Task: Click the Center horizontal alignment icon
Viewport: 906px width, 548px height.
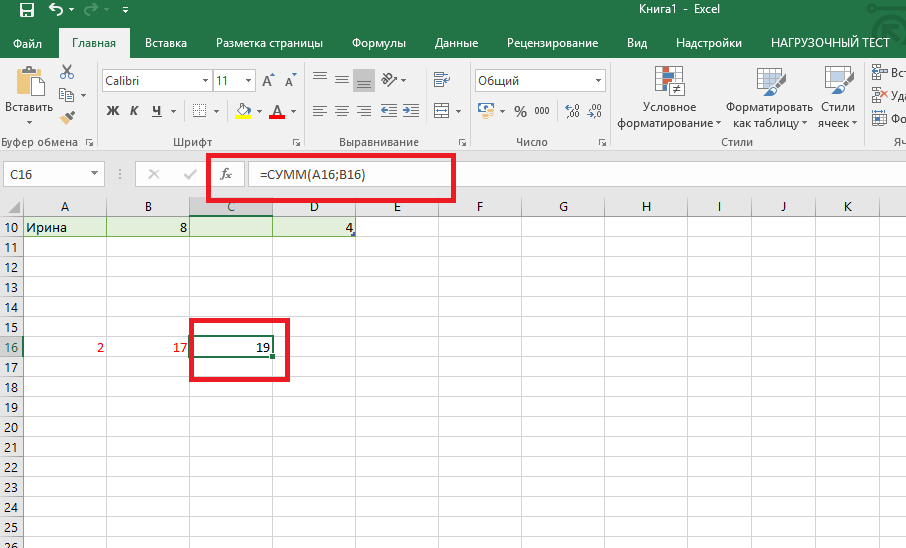Action: click(342, 111)
